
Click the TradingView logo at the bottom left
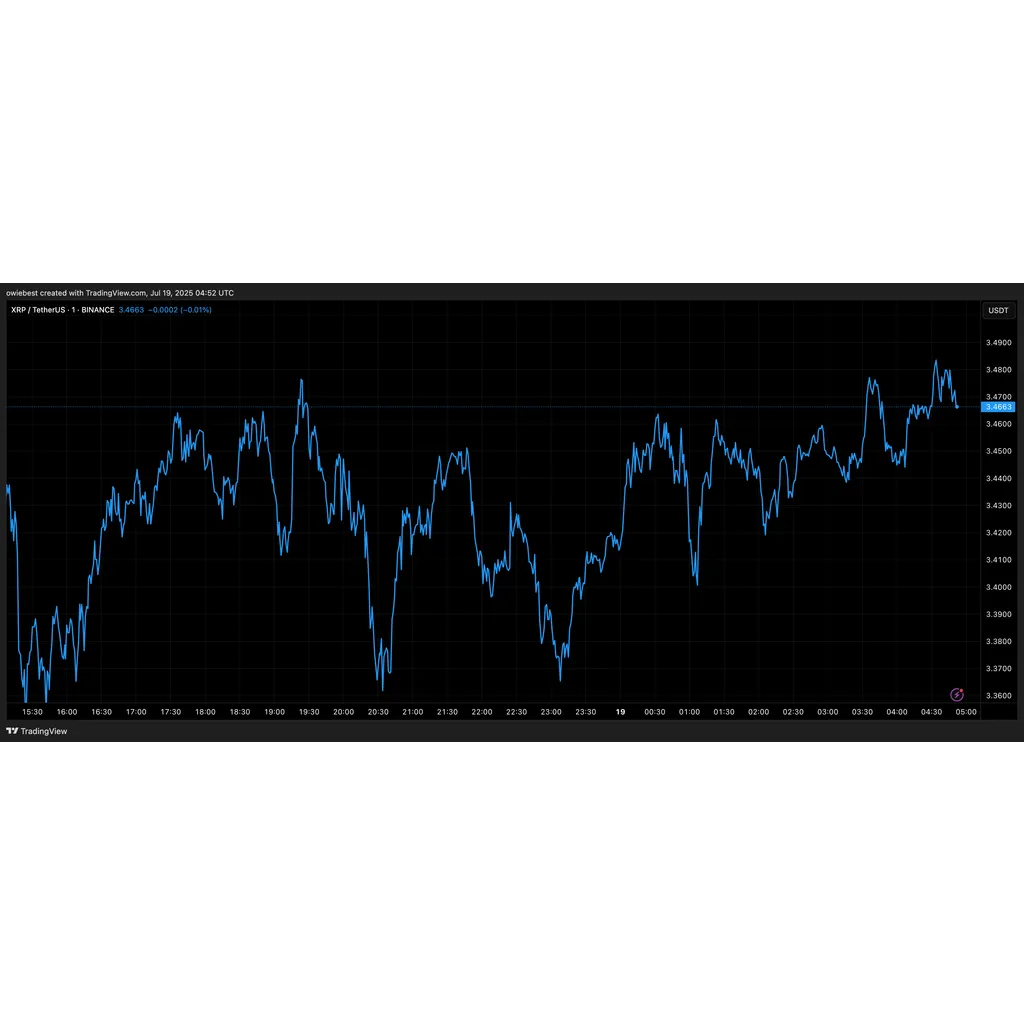37,731
